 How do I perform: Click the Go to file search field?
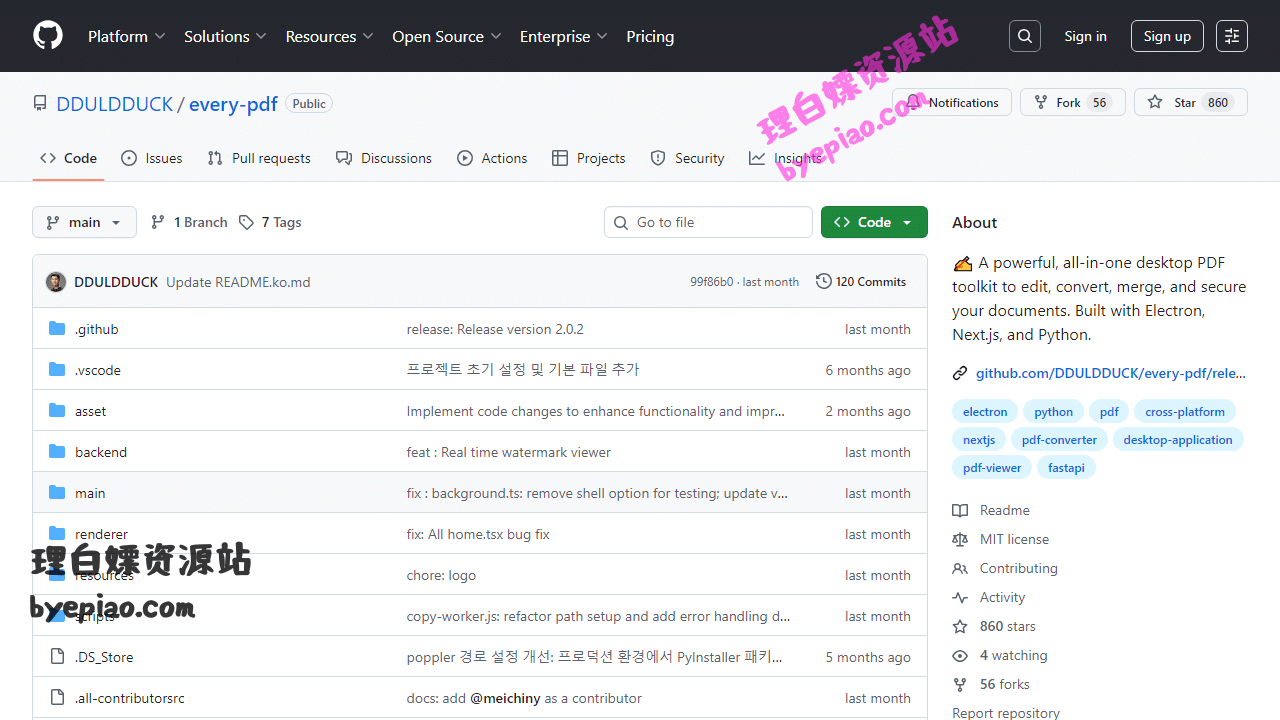pyautogui.click(x=708, y=222)
